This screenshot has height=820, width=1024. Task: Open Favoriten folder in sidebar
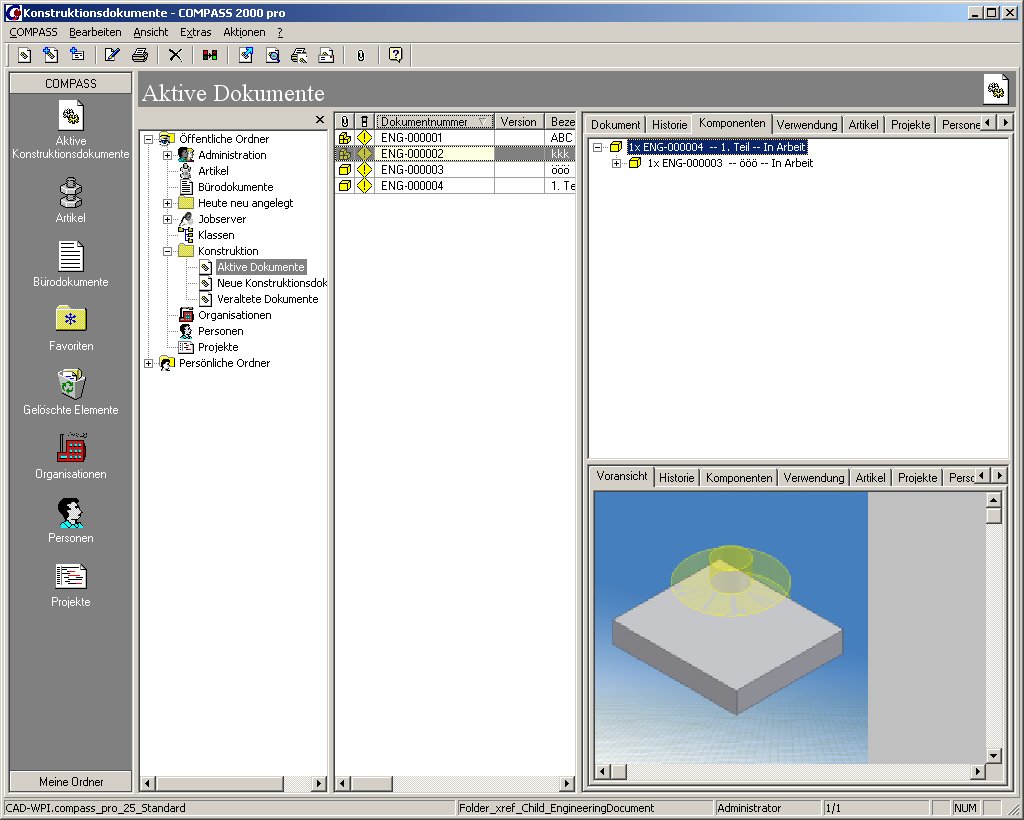71,328
